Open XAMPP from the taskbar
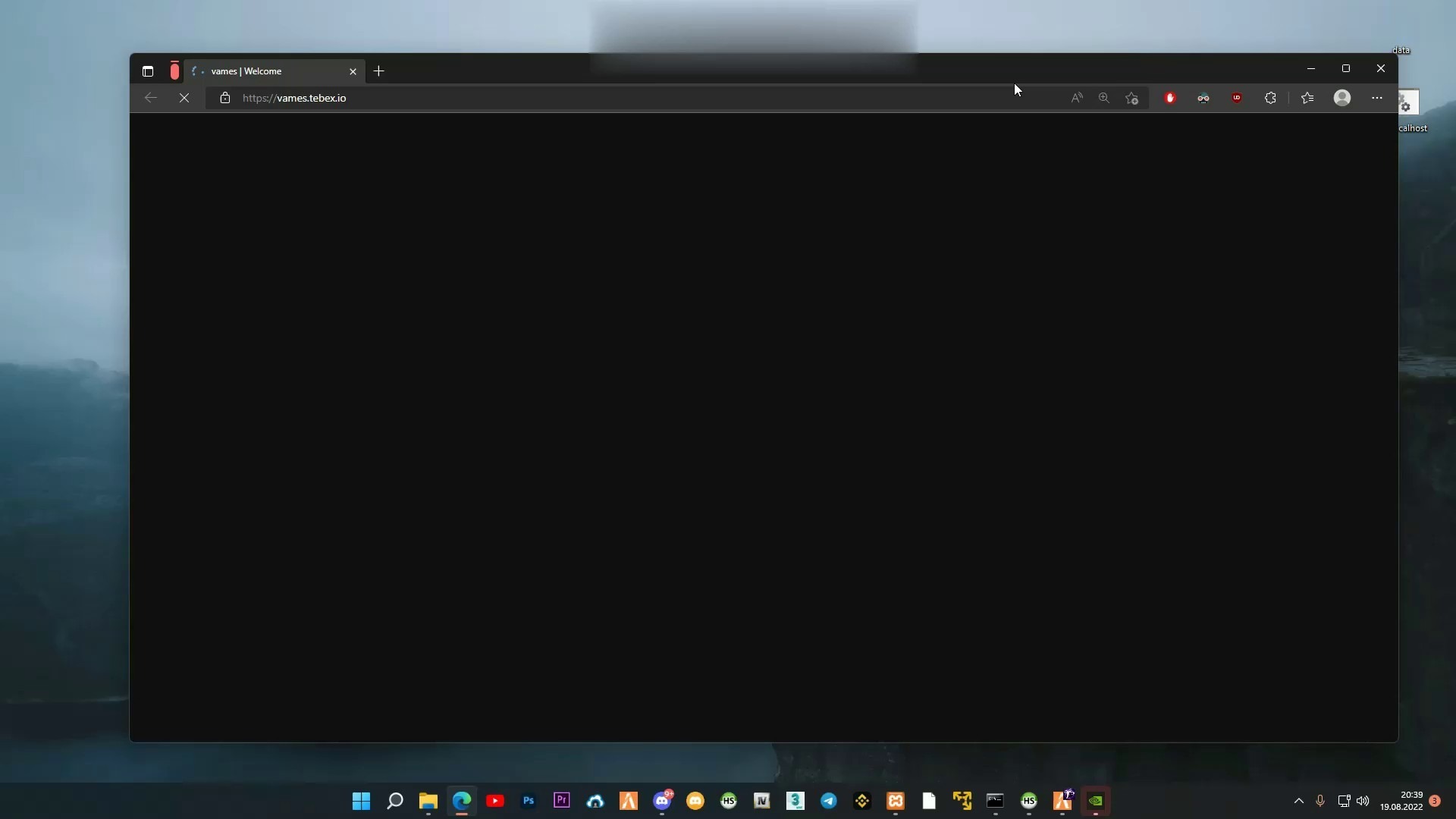The image size is (1456, 819). [x=896, y=801]
